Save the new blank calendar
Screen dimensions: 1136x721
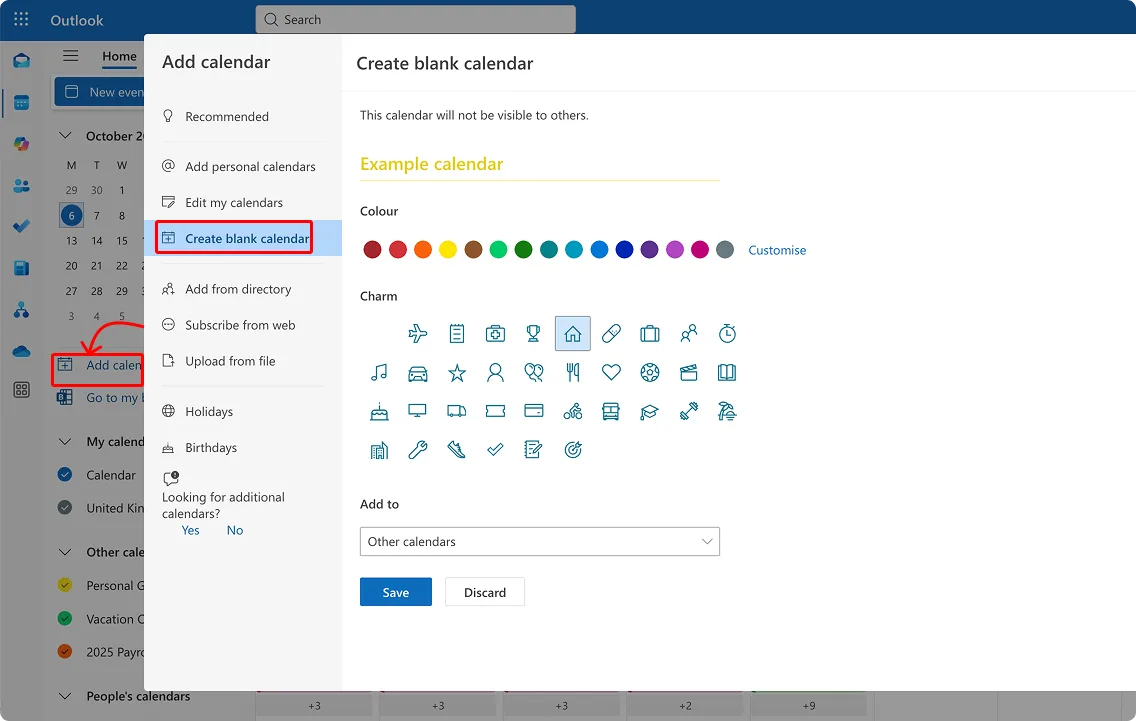(x=395, y=591)
